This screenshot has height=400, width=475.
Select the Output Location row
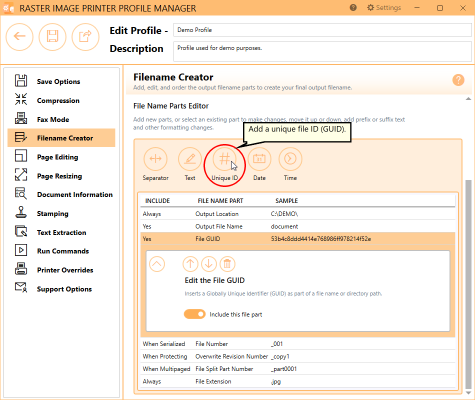(x=298, y=214)
